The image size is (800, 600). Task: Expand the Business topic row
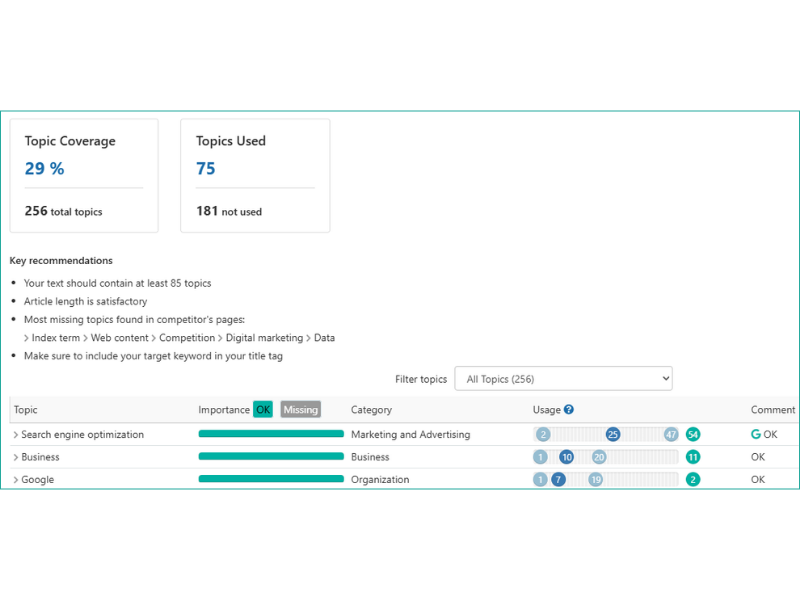click(x=16, y=457)
